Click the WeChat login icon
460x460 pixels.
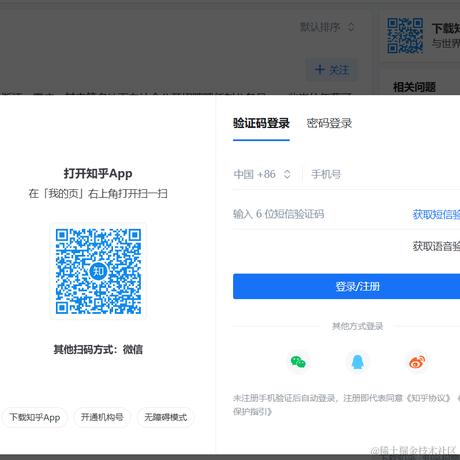coord(298,362)
